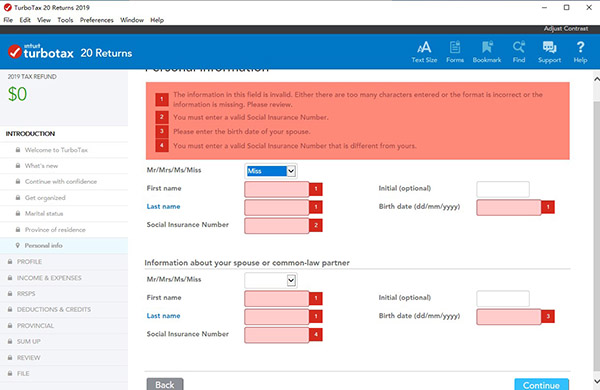
Task: Open the Window menu
Action: 132,20
